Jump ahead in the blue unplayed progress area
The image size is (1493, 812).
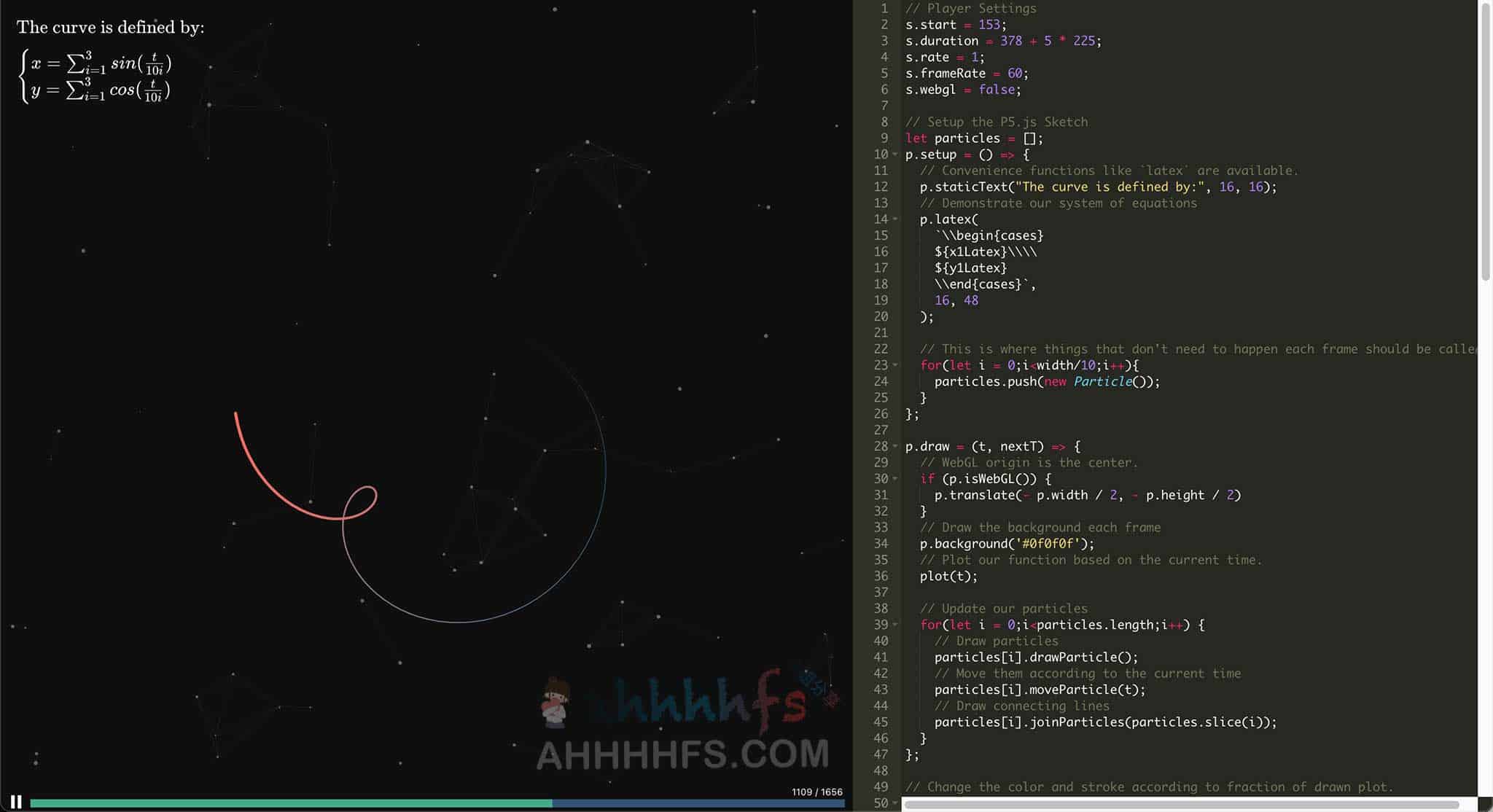point(698,803)
